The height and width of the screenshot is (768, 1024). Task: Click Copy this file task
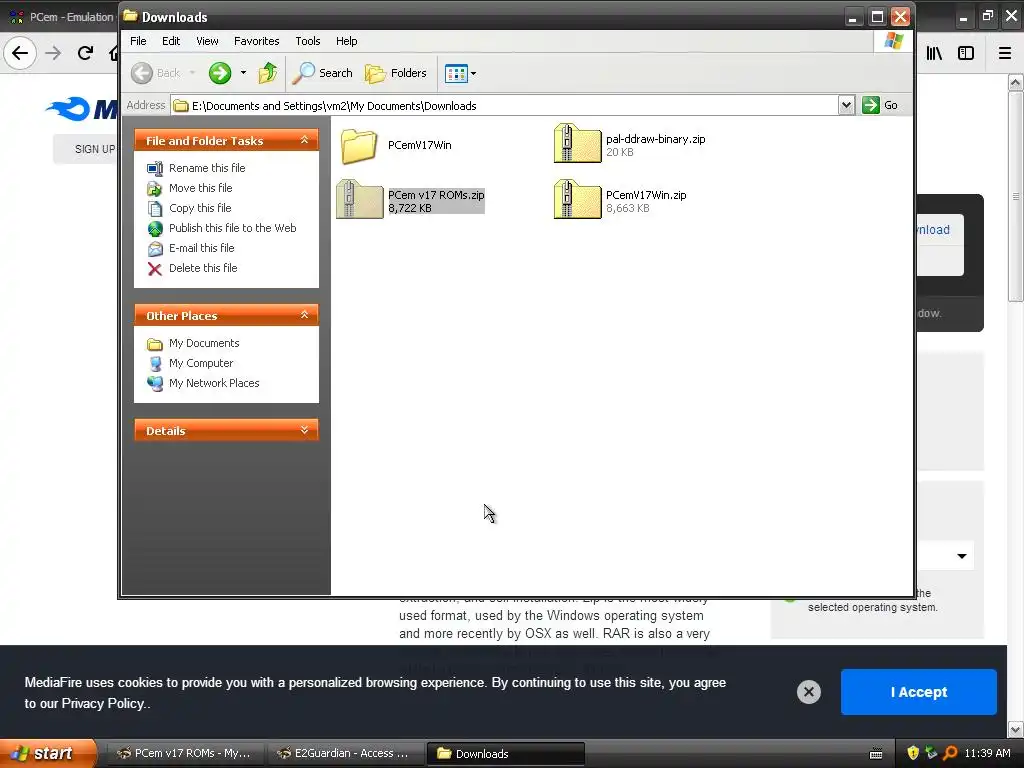pyautogui.click(x=200, y=208)
